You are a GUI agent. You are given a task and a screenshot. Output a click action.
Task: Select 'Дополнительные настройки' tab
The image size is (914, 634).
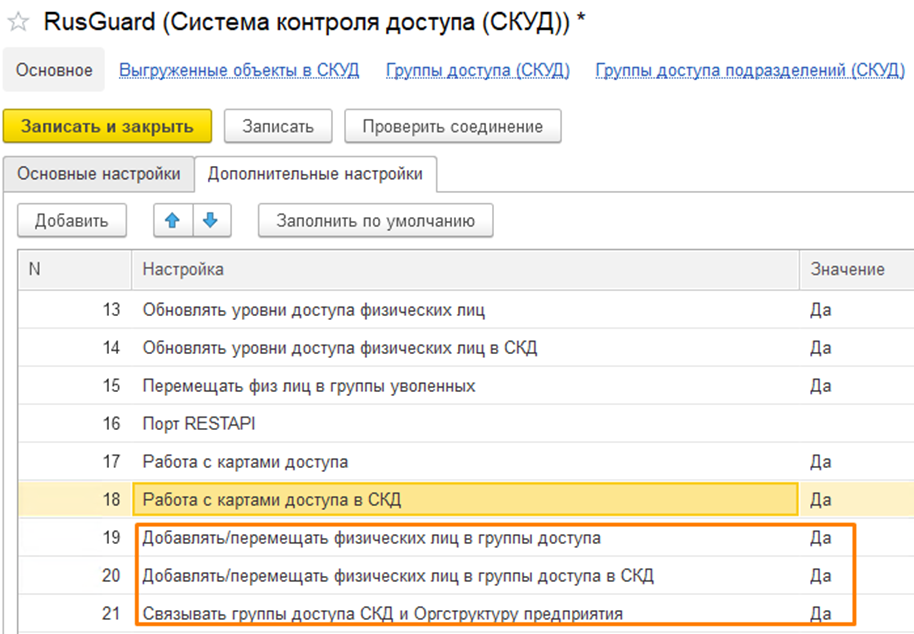coord(315,174)
